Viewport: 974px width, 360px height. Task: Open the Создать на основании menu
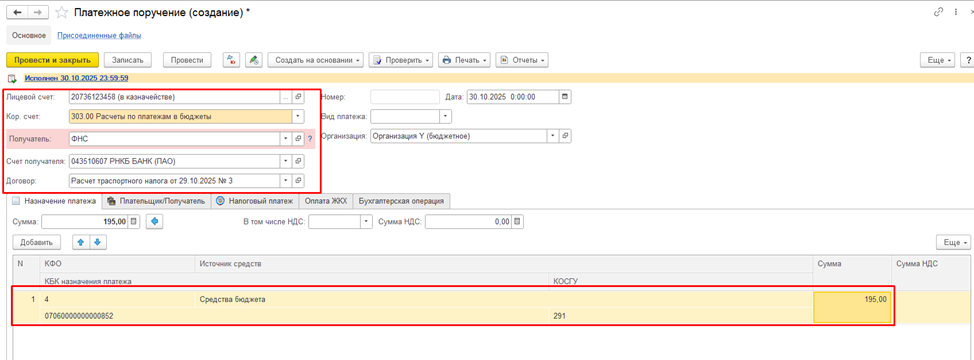tap(316, 60)
